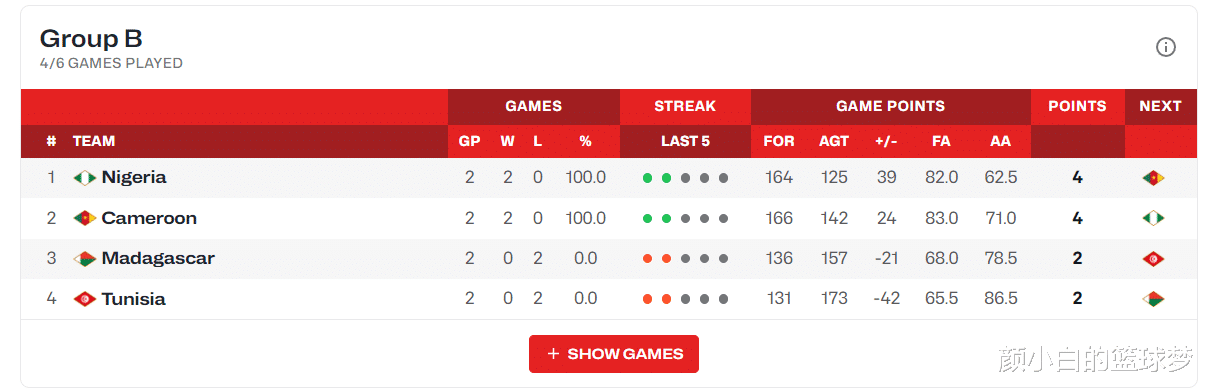Click Tunisia's first red streak dot

(x=648, y=299)
